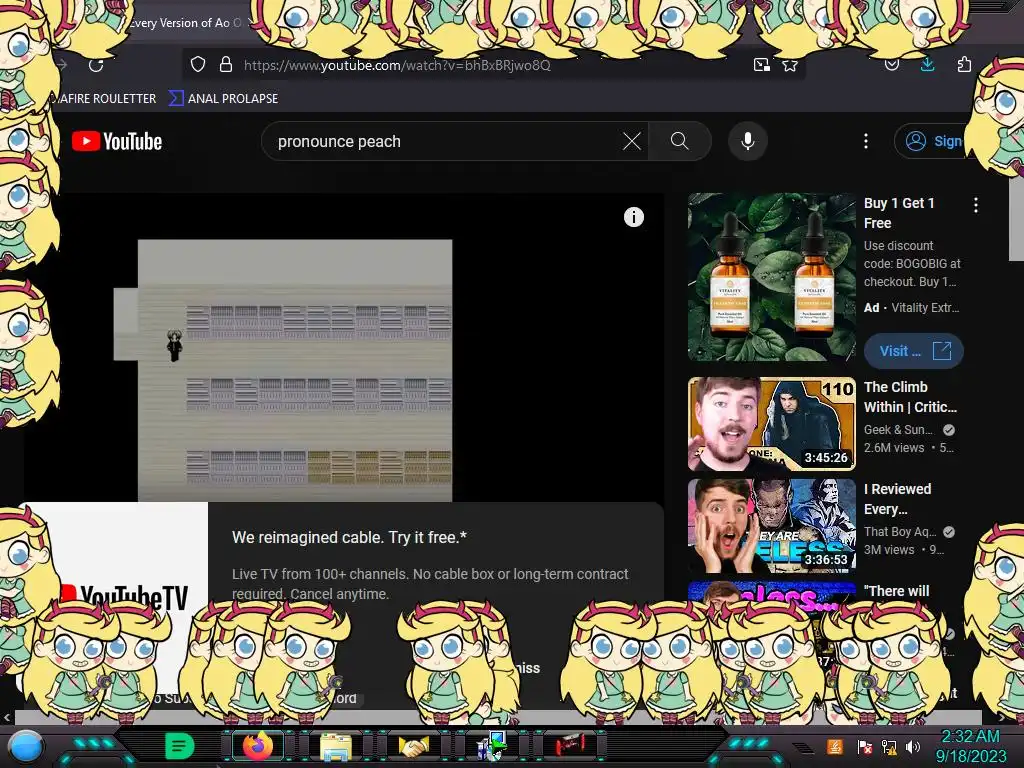Open the handshake icon app on taskbar

tap(414, 746)
